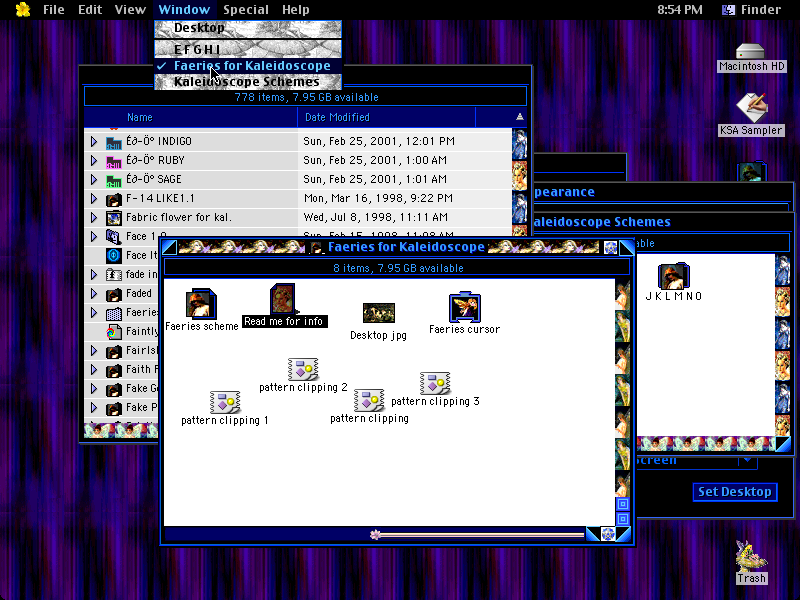Bring the Appearance window forward via title bar
This screenshot has height=600, width=800.
tap(662, 192)
